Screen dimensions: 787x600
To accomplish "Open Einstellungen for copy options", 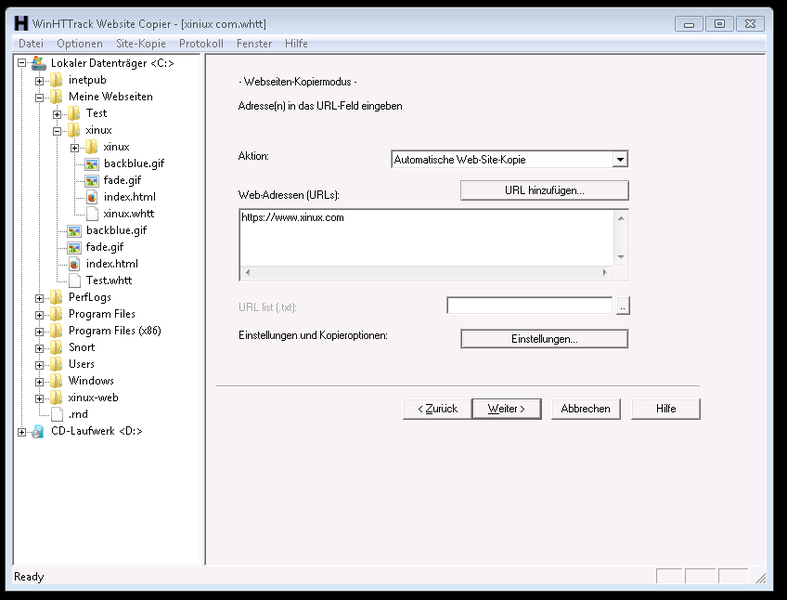I will click(x=544, y=339).
